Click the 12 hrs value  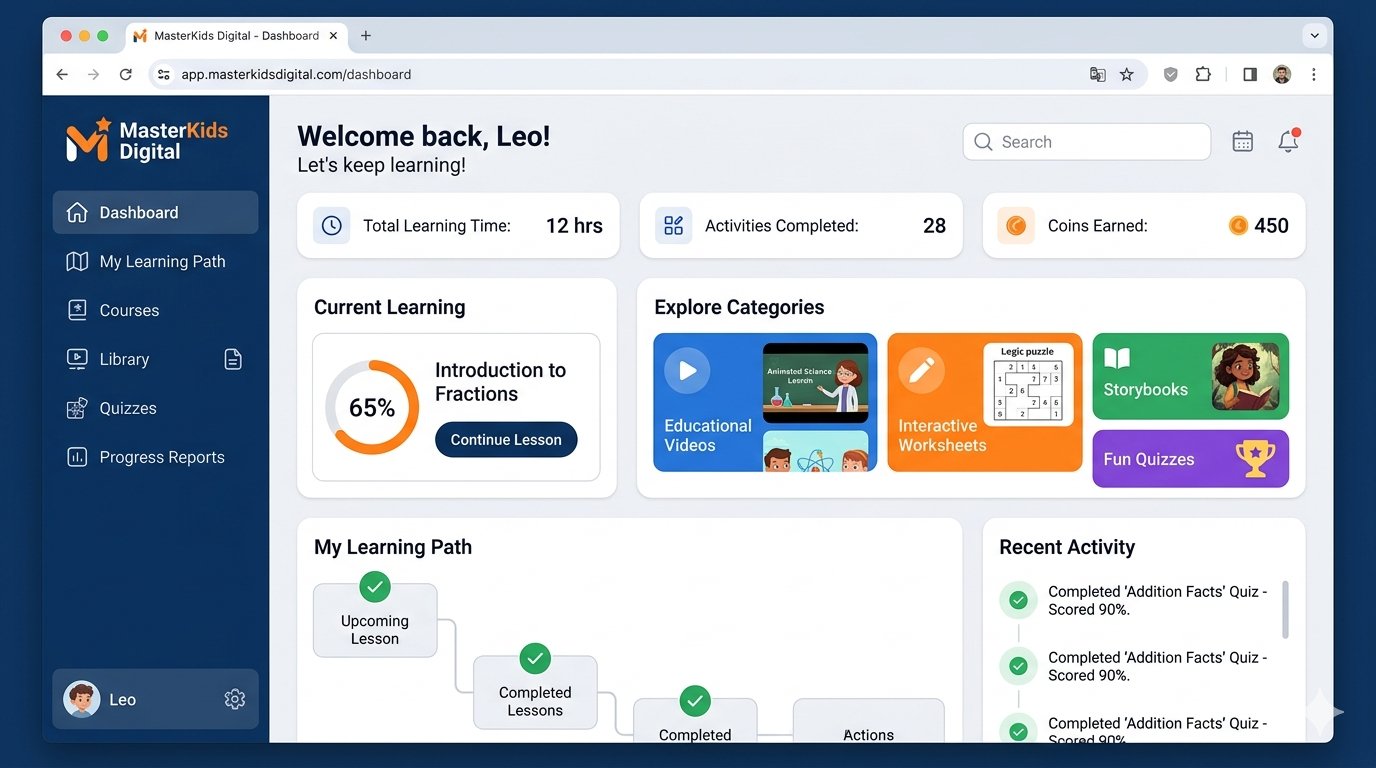[x=574, y=226]
